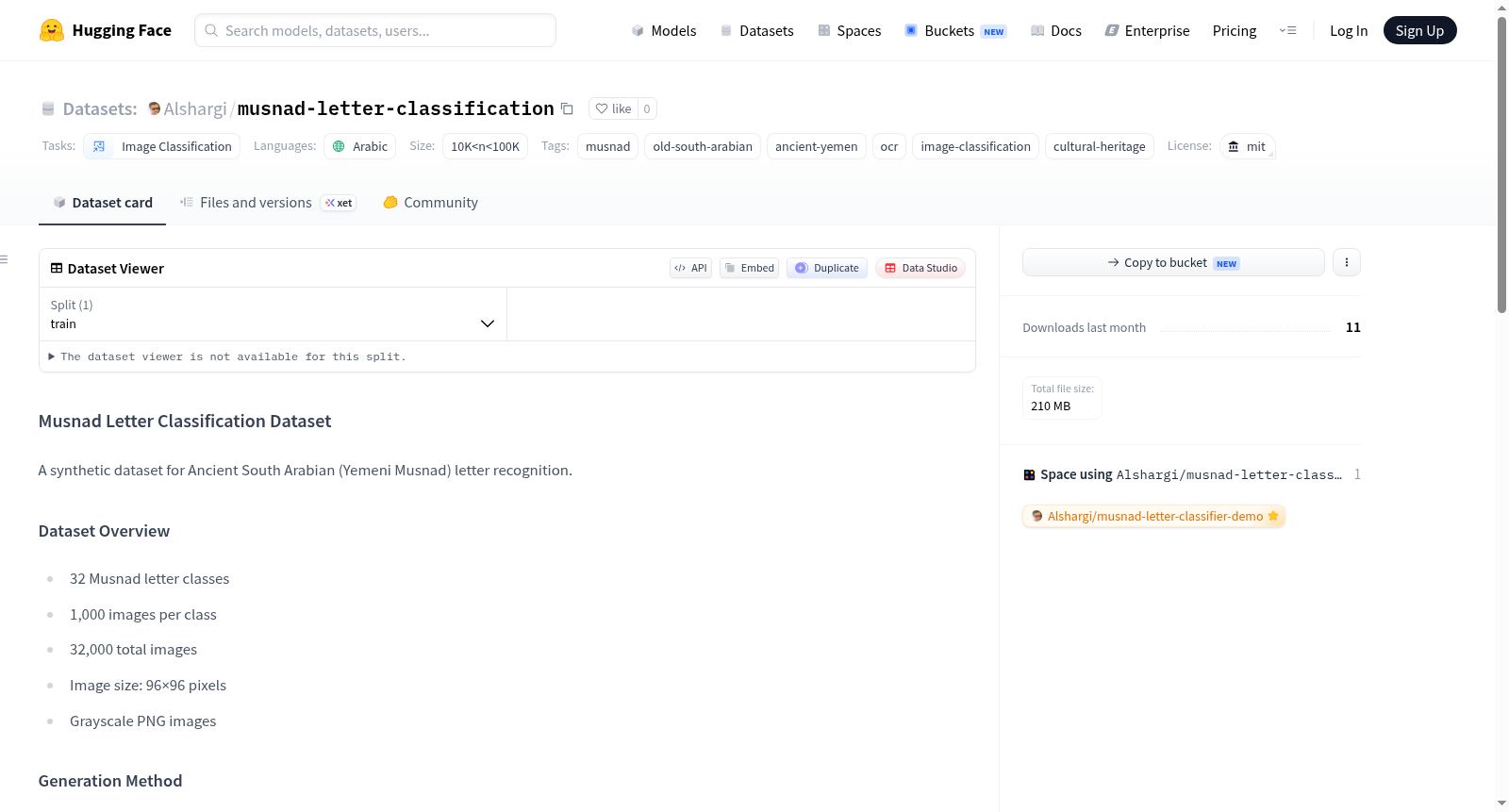Open Data Studio
The image size is (1509, 812).
pos(920,268)
